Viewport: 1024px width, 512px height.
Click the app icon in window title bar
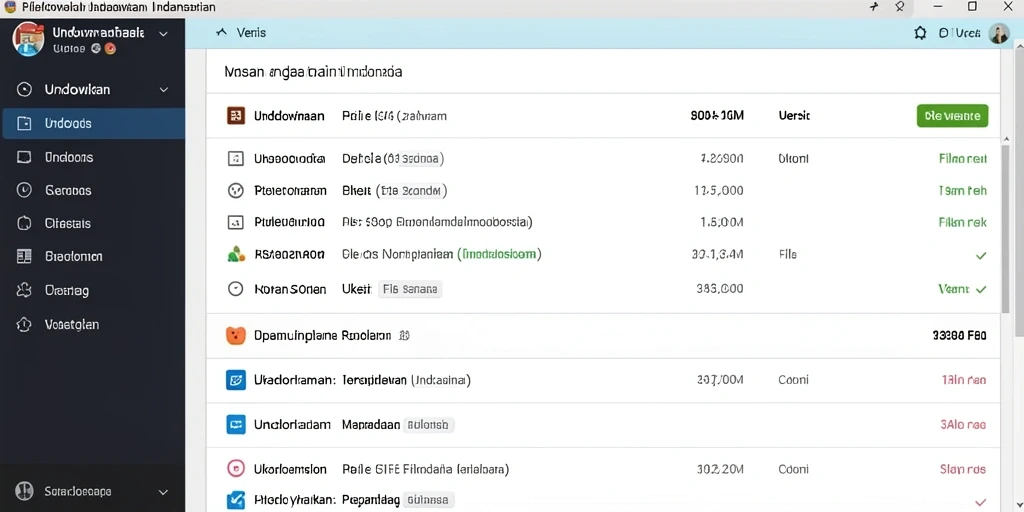point(10,7)
